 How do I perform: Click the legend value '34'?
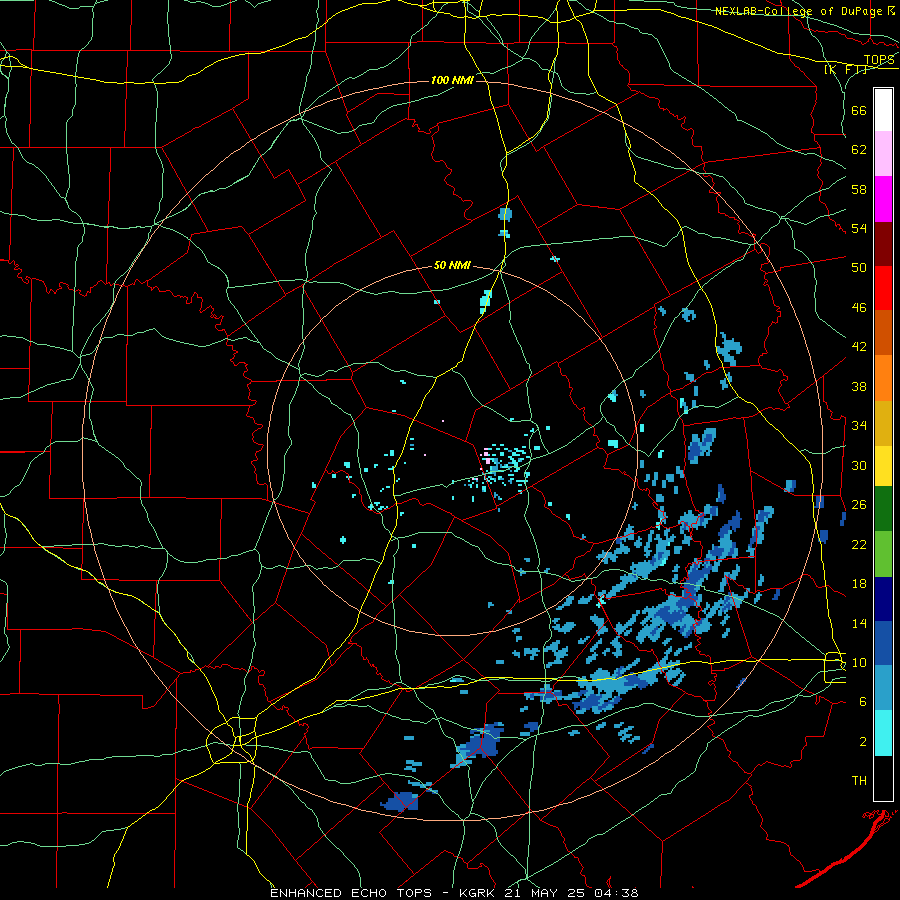click(x=859, y=426)
